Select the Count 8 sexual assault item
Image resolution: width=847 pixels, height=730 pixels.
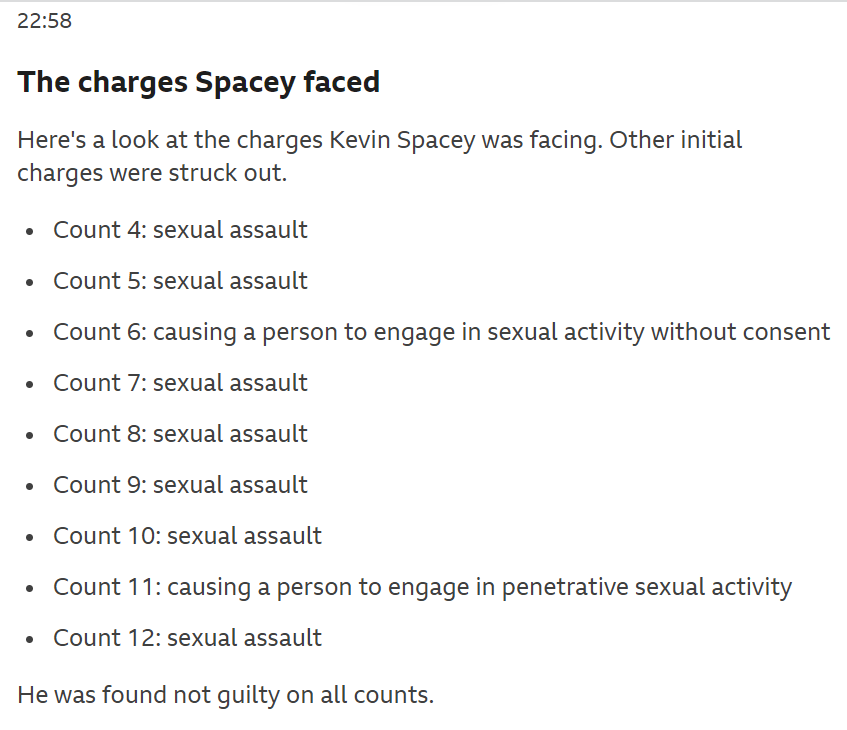pyautogui.click(x=180, y=434)
